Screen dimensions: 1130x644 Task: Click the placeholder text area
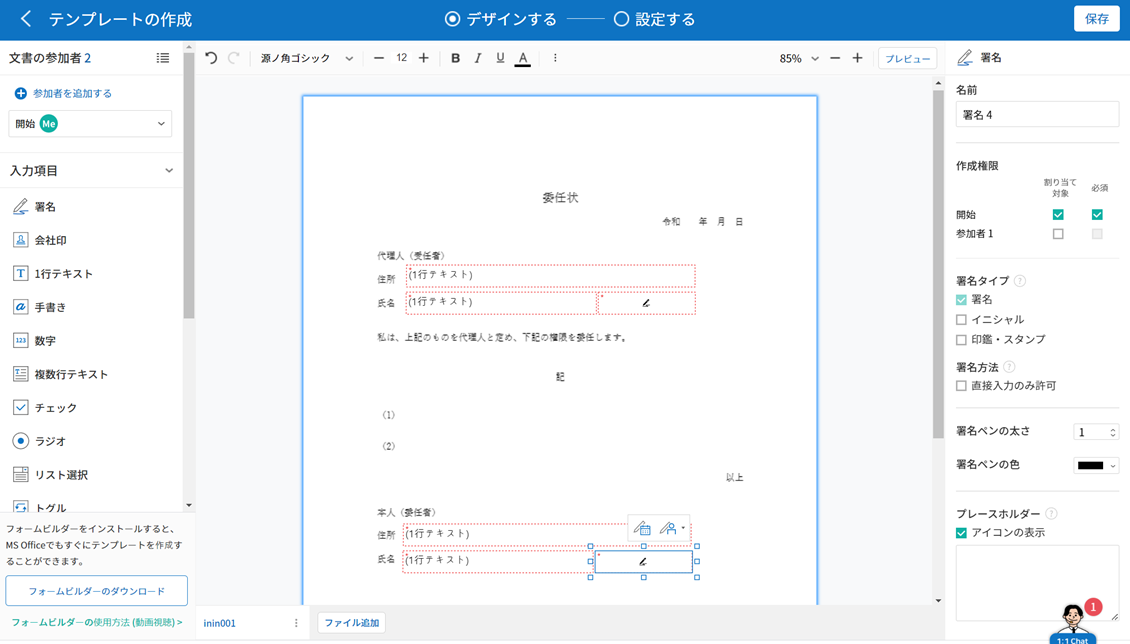coord(1037,583)
